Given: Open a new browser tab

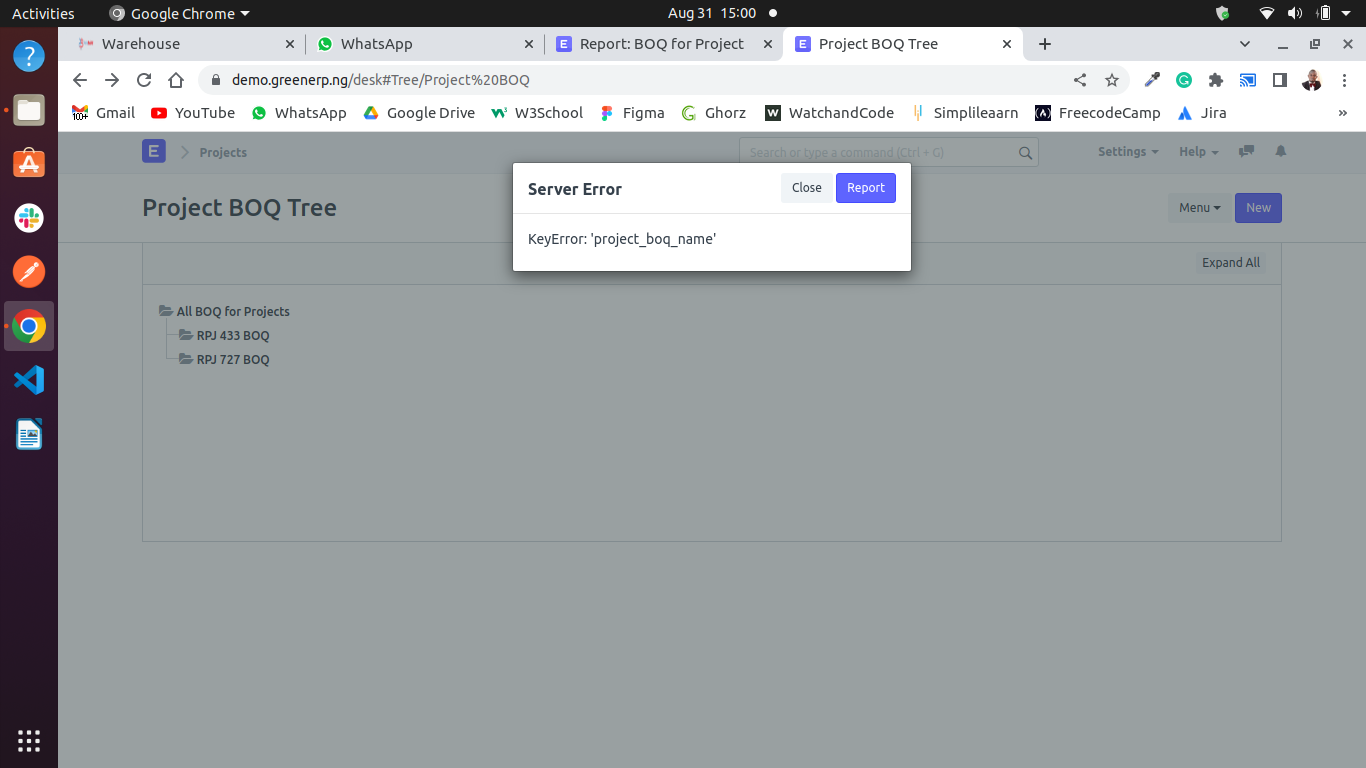Looking at the screenshot, I should pos(1045,44).
